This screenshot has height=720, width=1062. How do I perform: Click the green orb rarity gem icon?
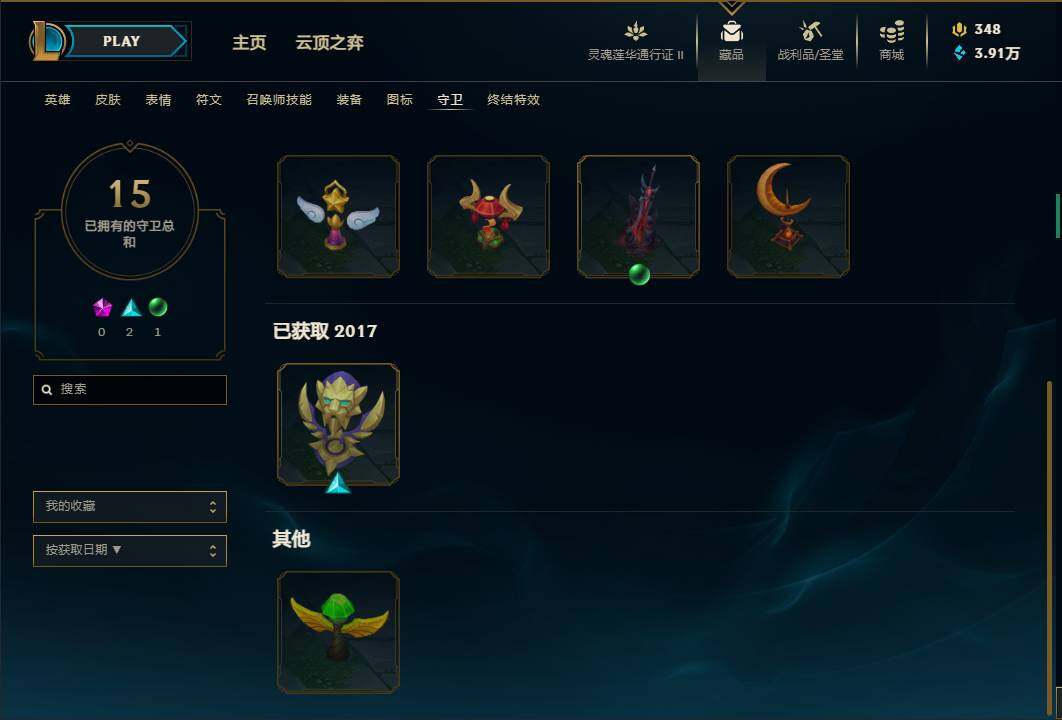coord(158,308)
